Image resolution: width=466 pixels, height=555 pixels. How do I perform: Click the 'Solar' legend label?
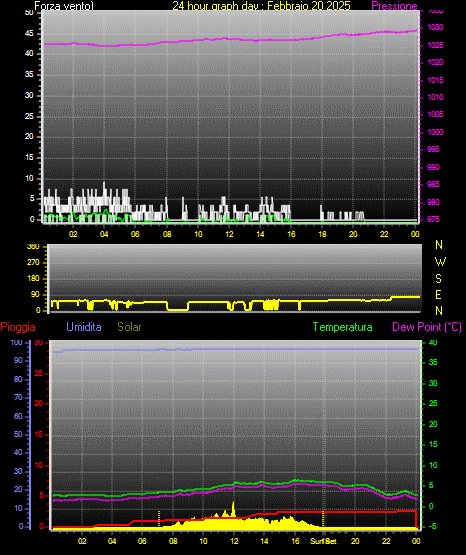pos(129,327)
